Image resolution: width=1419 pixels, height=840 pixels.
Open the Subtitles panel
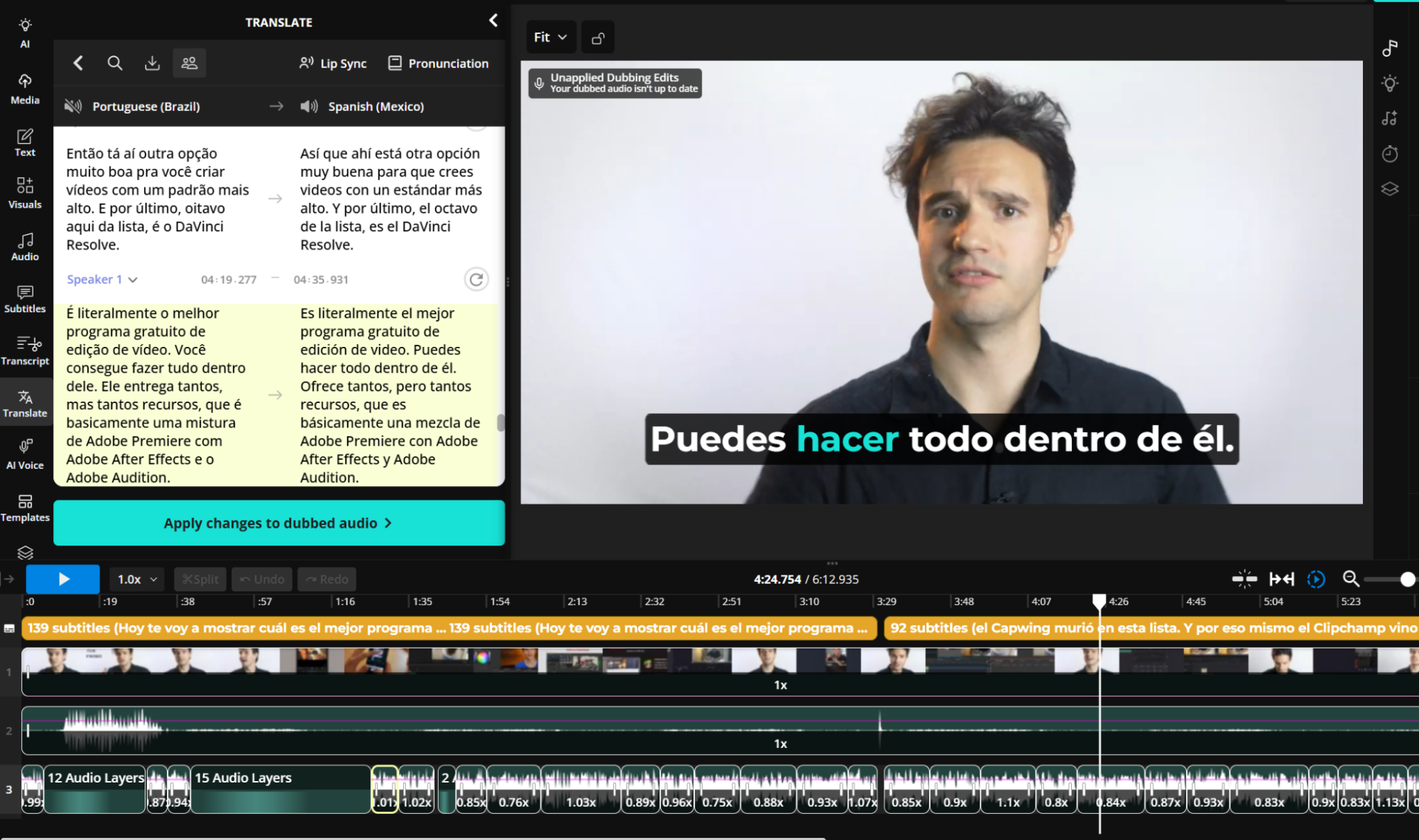tap(25, 298)
